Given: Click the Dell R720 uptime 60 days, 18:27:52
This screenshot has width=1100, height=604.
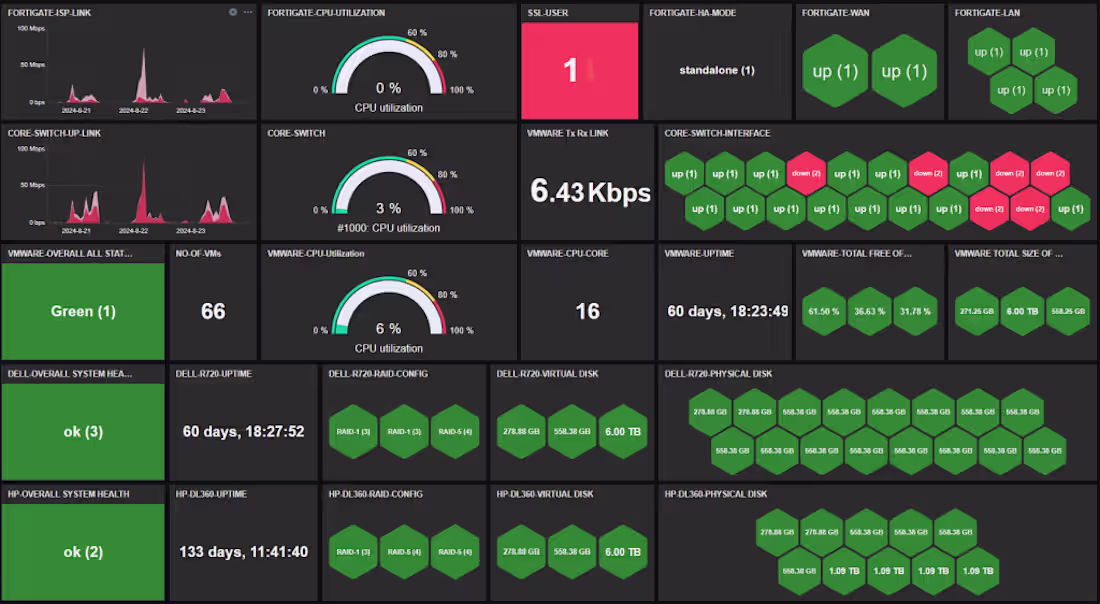Looking at the screenshot, I should point(243,431).
